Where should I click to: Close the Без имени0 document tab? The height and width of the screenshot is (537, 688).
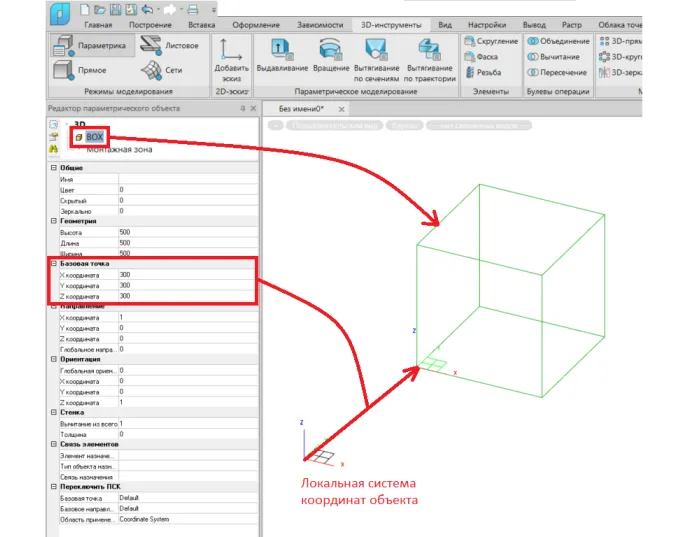341,109
